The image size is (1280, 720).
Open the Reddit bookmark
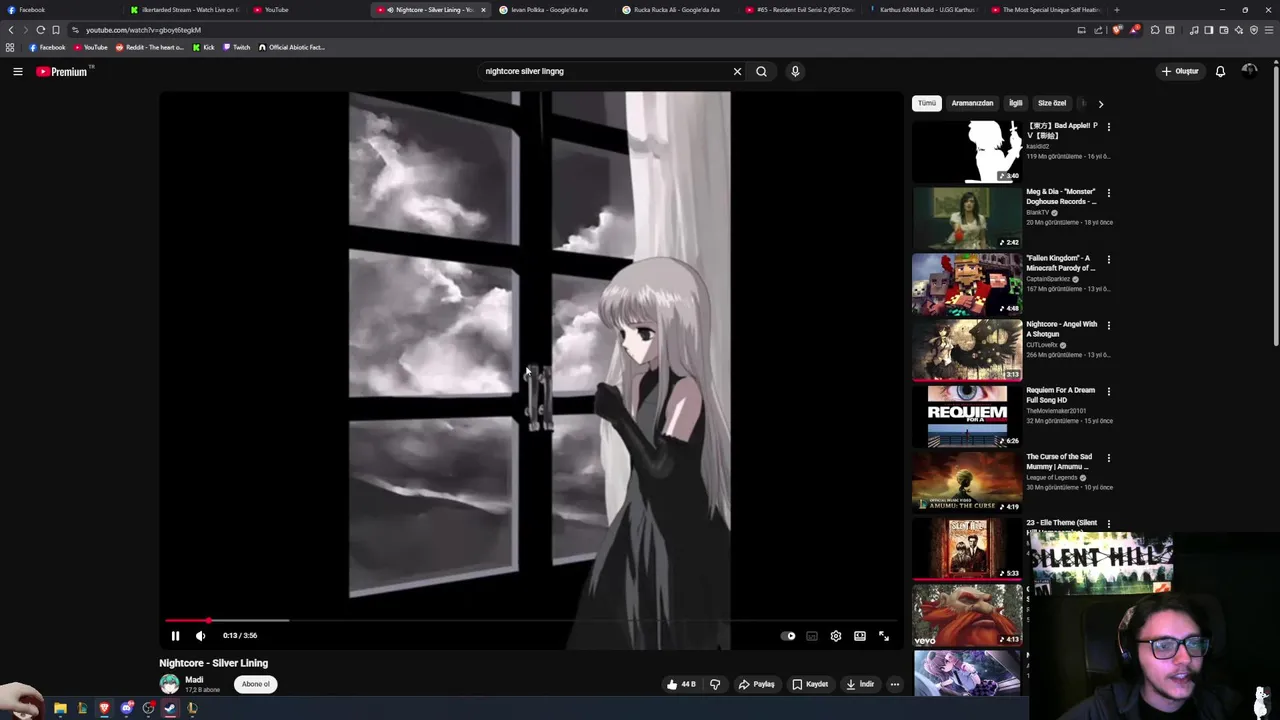(x=150, y=47)
